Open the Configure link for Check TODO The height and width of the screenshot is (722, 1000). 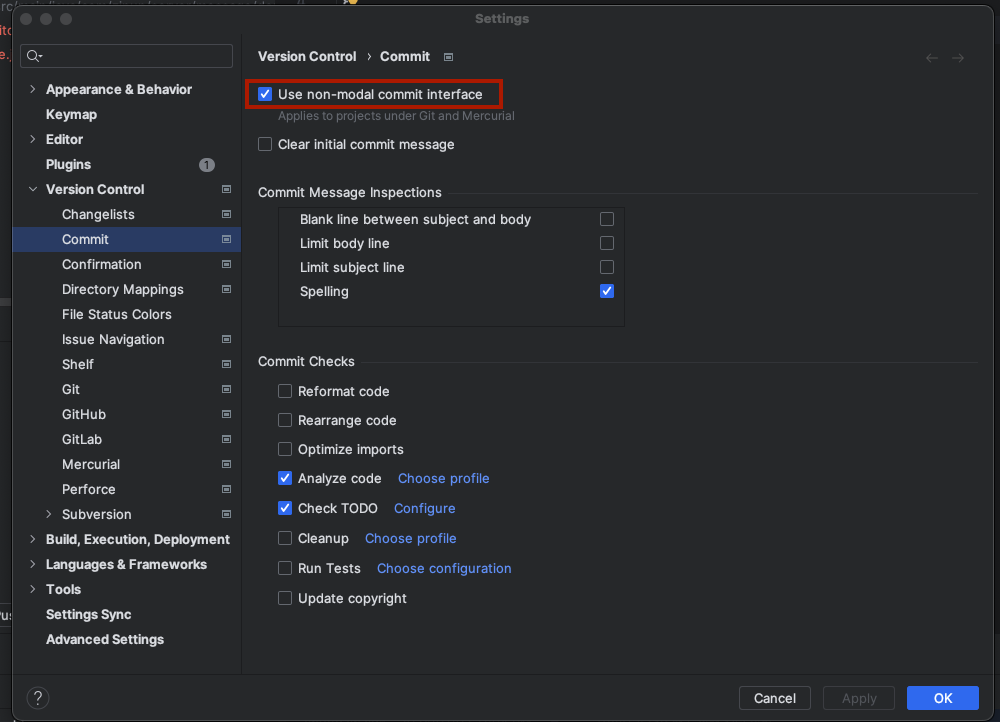tap(424, 508)
